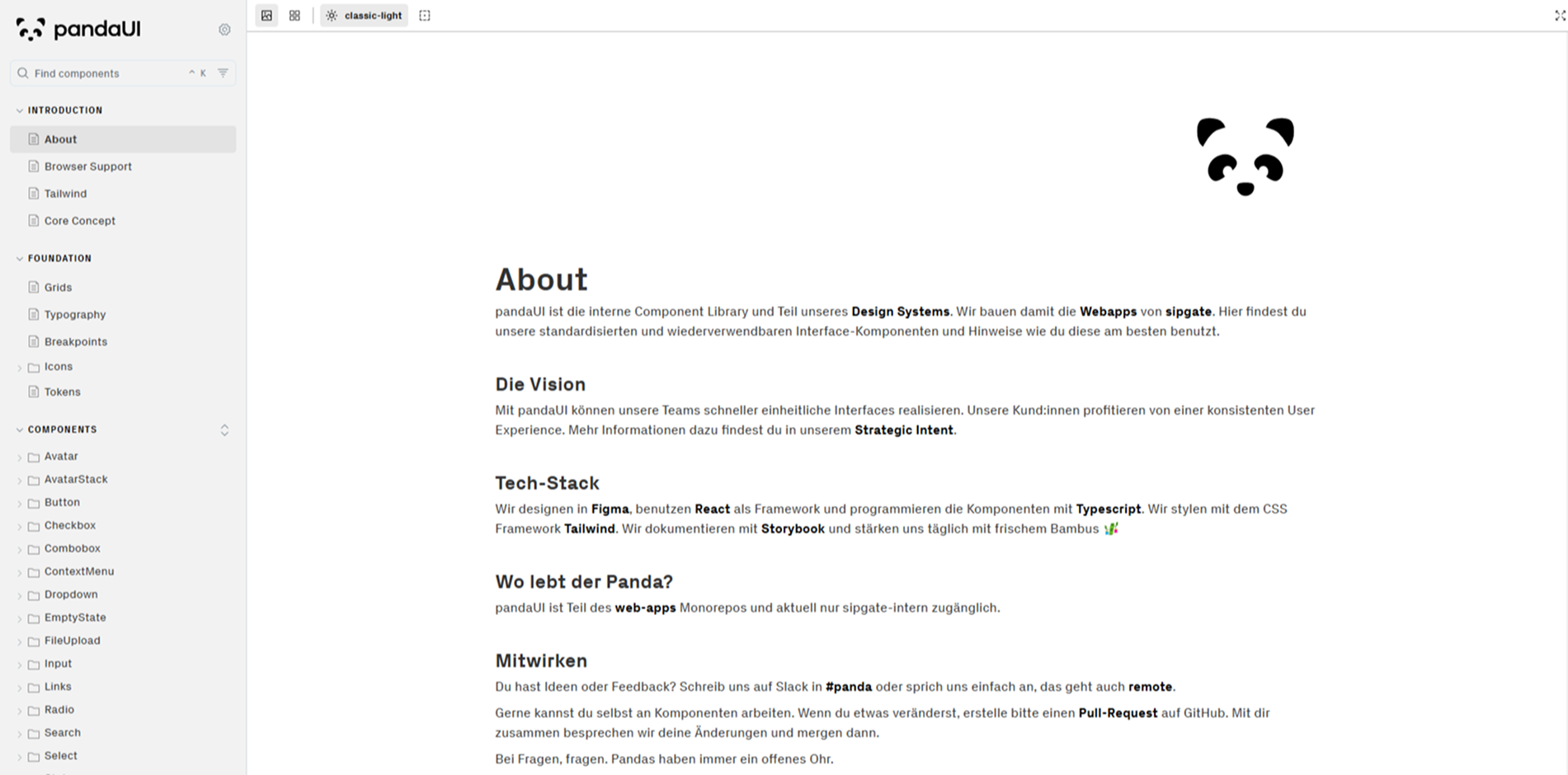This screenshot has width=1568, height=775.
Task: Toggle the grid overlay toolbar icon
Action: pyautogui.click(x=294, y=16)
